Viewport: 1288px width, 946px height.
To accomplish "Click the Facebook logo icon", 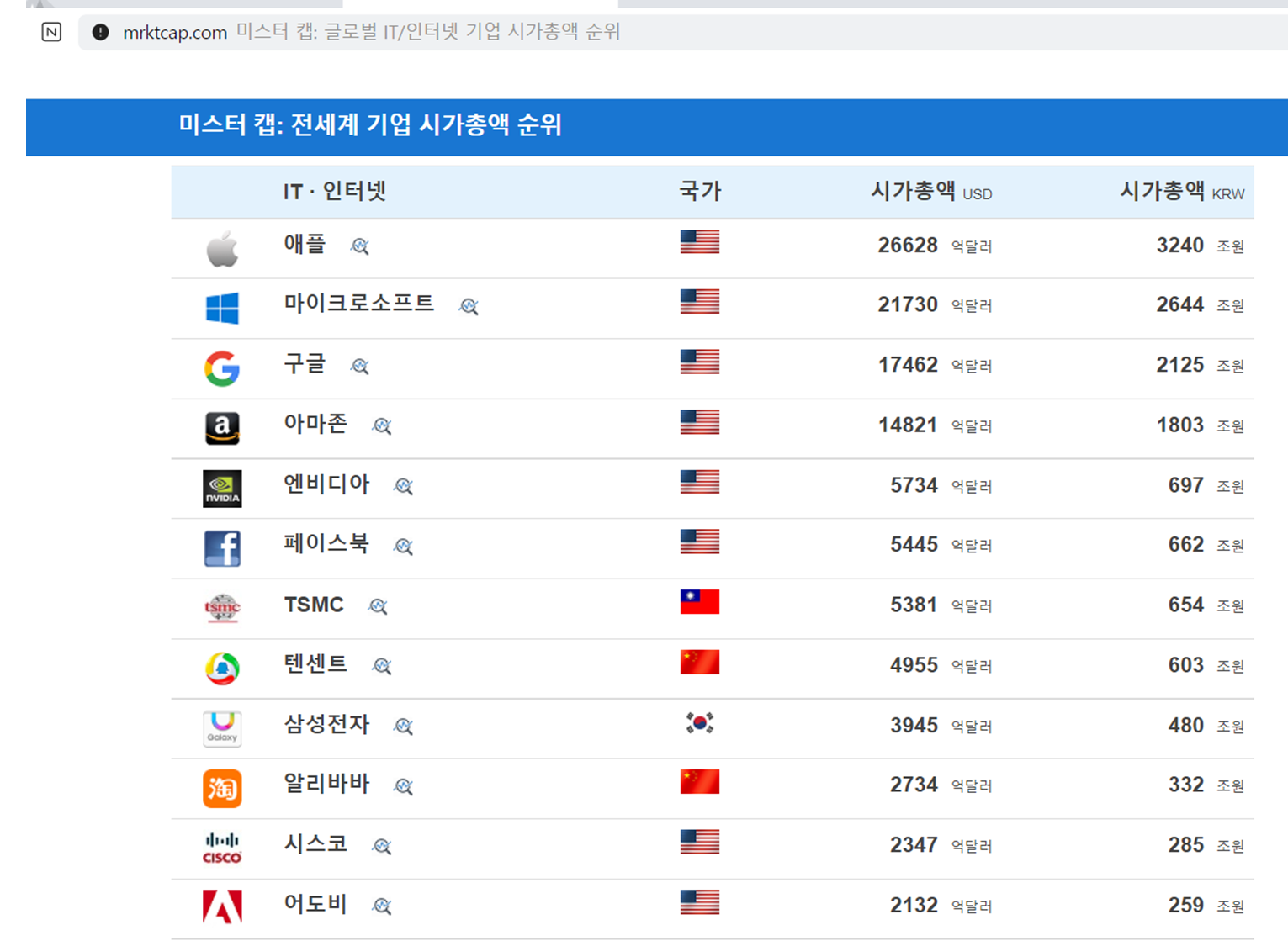I will 222,548.
